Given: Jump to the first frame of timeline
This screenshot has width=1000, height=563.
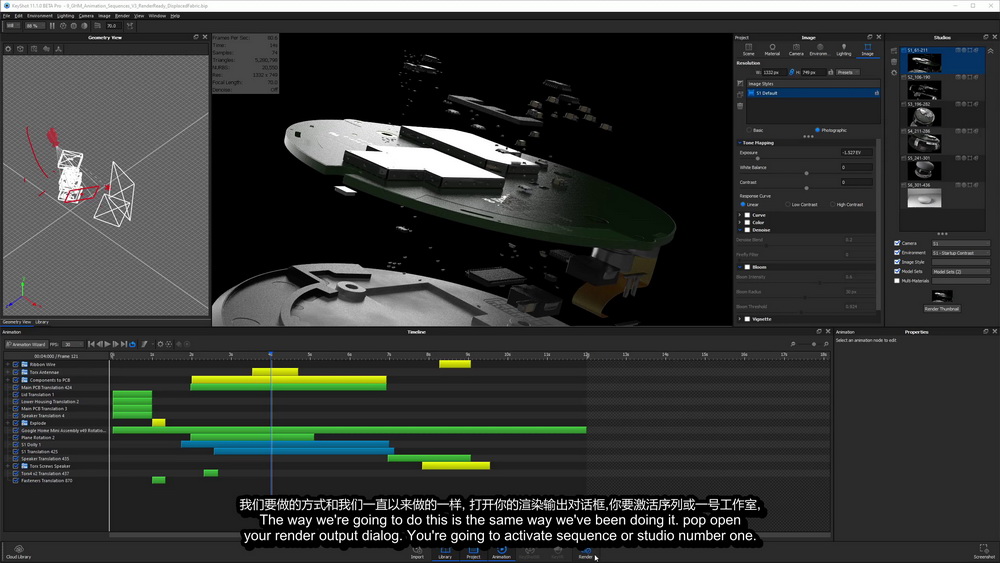Looking at the screenshot, I should [91, 344].
